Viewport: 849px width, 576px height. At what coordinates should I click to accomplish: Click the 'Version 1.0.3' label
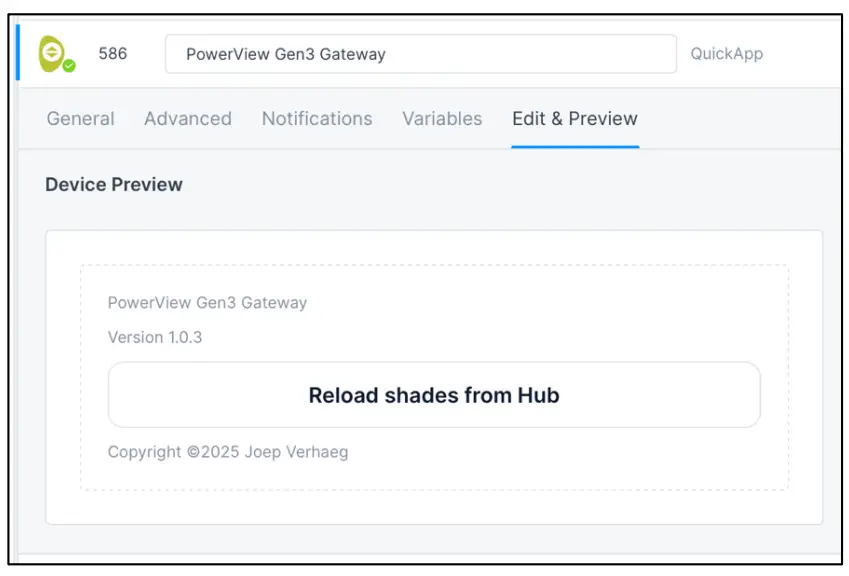pos(155,337)
